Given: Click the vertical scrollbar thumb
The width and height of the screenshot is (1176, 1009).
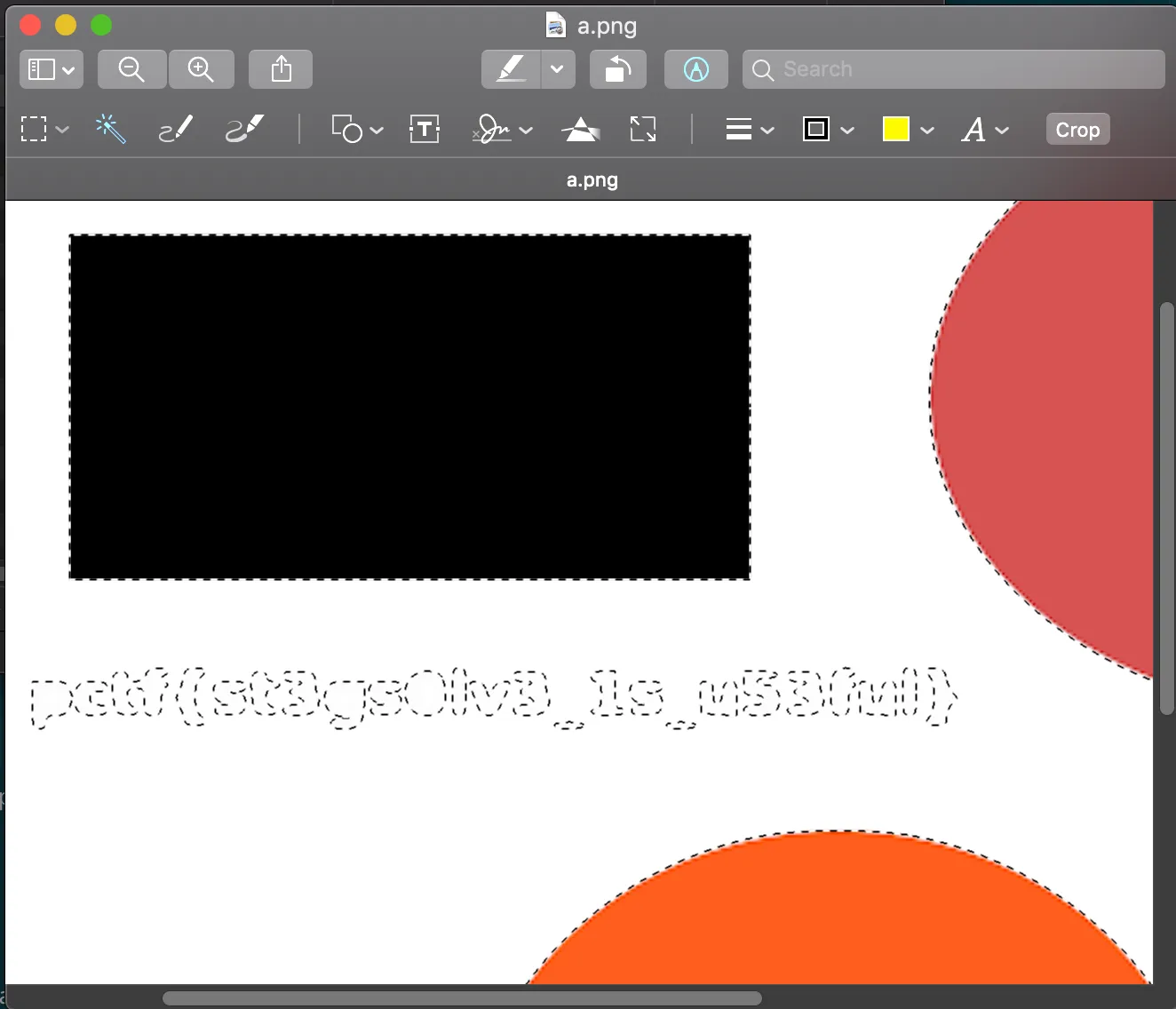Looking at the screenshot, I should [1167, 508].
